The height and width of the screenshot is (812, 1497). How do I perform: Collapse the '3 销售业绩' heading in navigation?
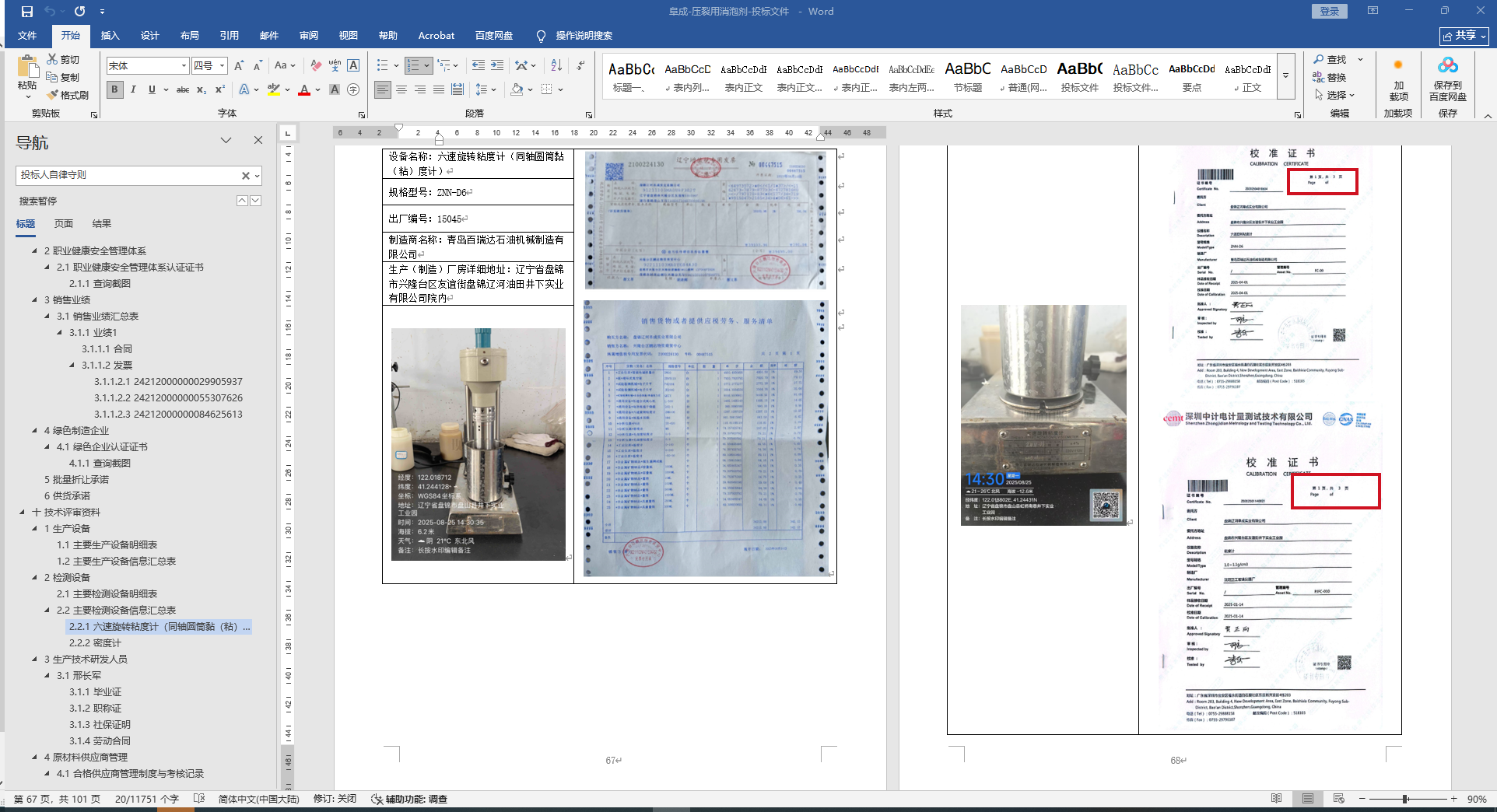click(35, 299)
